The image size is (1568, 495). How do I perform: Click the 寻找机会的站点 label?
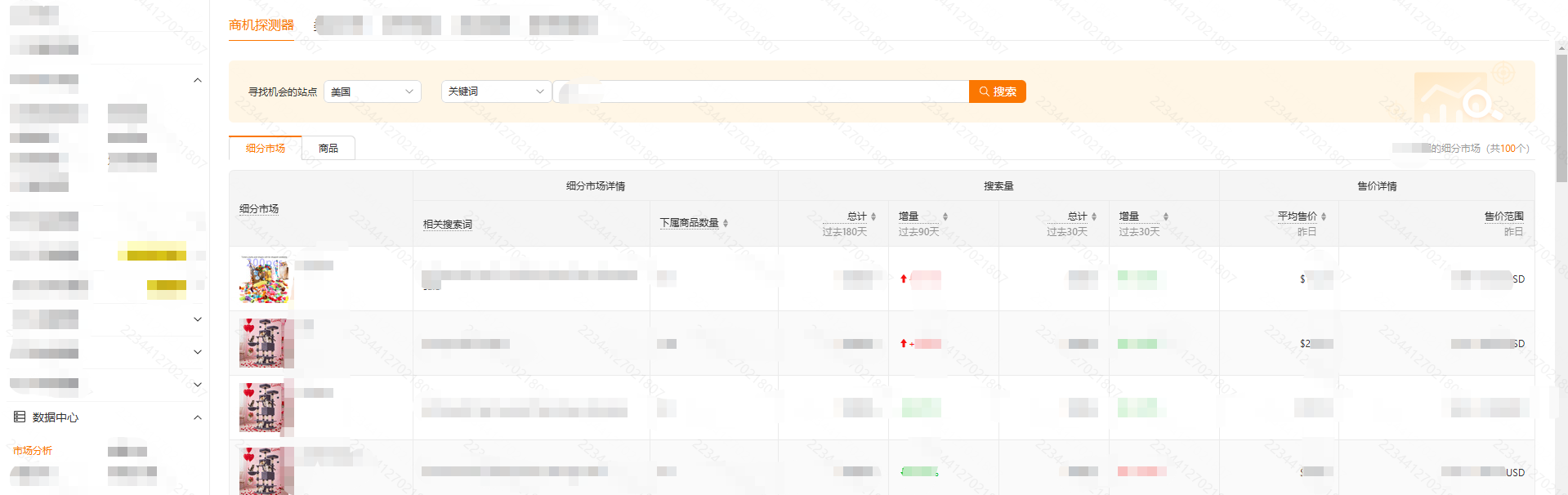point(283,91)
